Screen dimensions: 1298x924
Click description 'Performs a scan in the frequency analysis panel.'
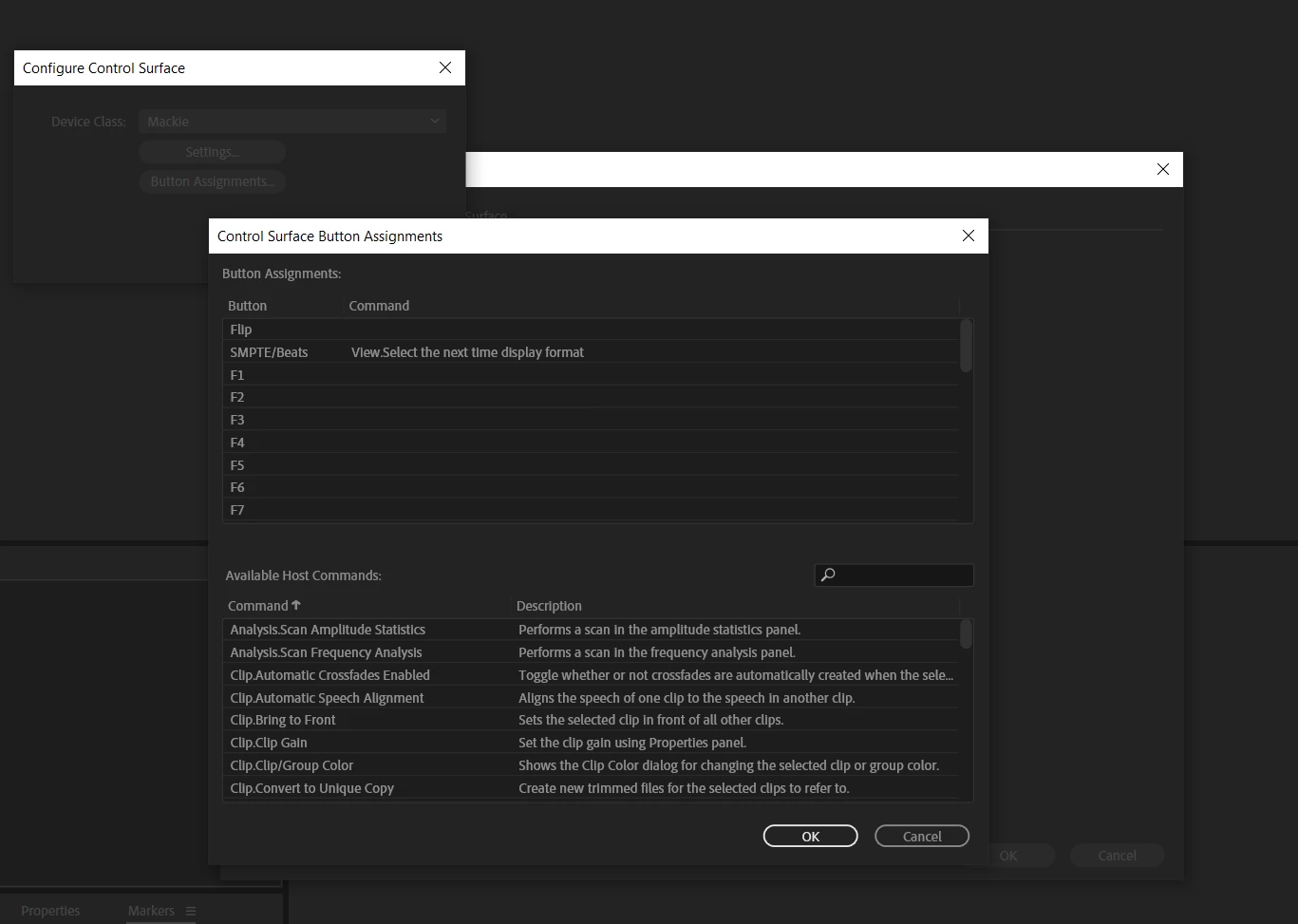tap(657, 652)
